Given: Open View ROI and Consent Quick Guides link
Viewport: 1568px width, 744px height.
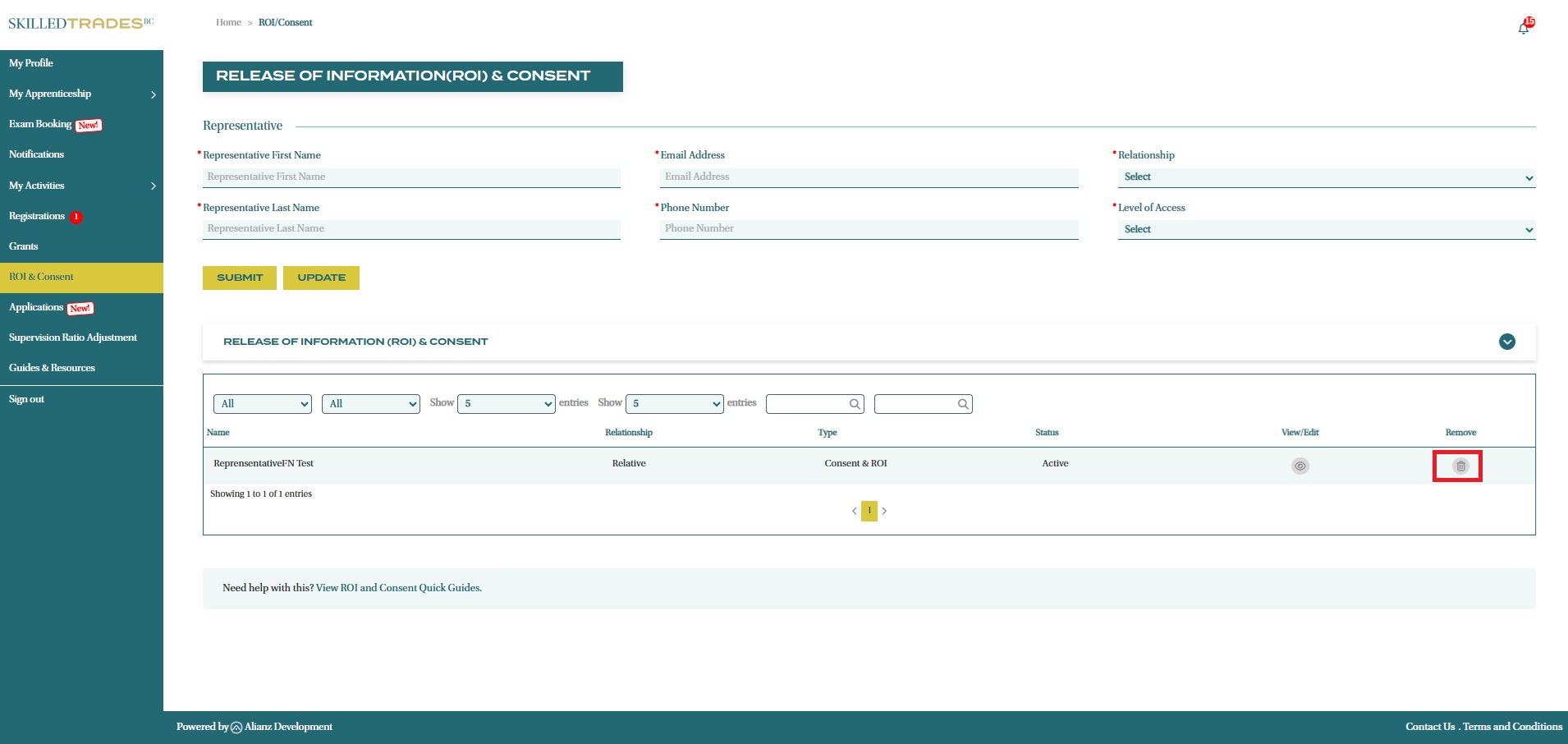Looking at the screenshot, I should [x=398, y=588].
